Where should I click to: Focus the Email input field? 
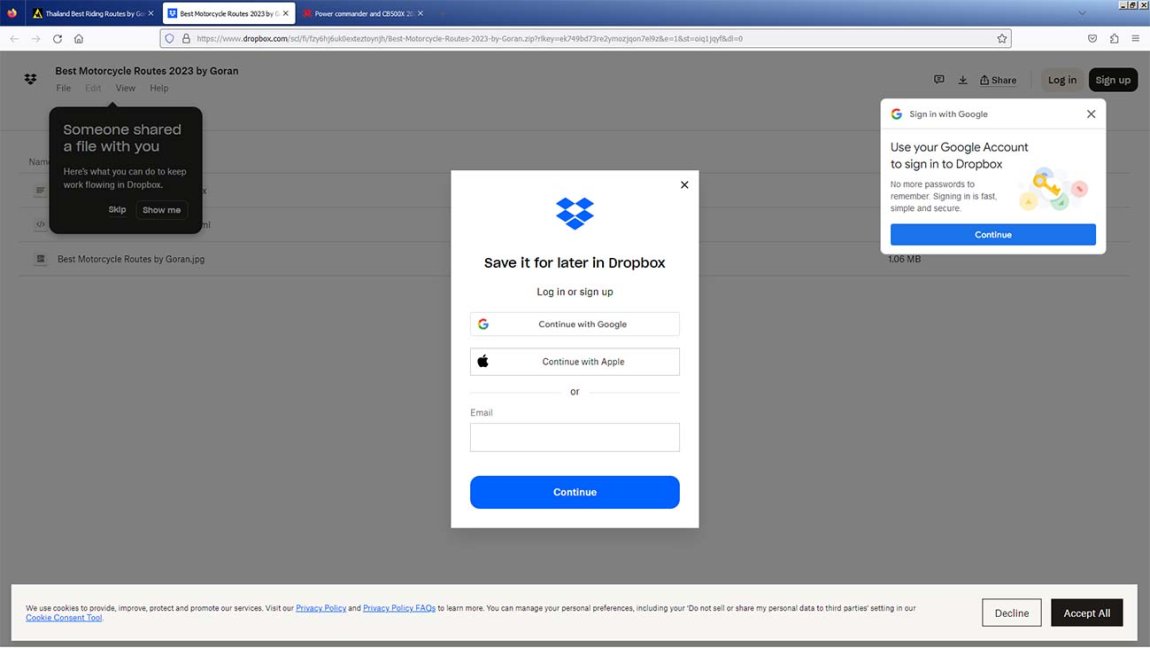[574, 437]
